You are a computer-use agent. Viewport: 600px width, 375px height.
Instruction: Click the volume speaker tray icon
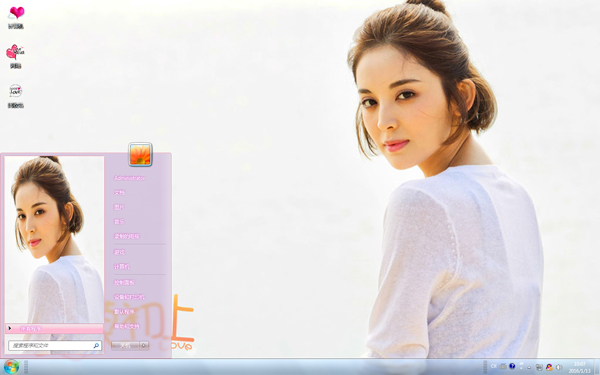[559, 367]
